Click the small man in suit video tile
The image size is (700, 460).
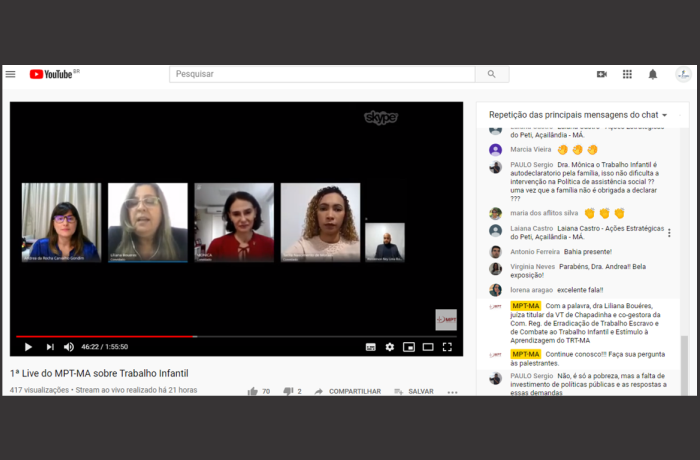[385, 243]
